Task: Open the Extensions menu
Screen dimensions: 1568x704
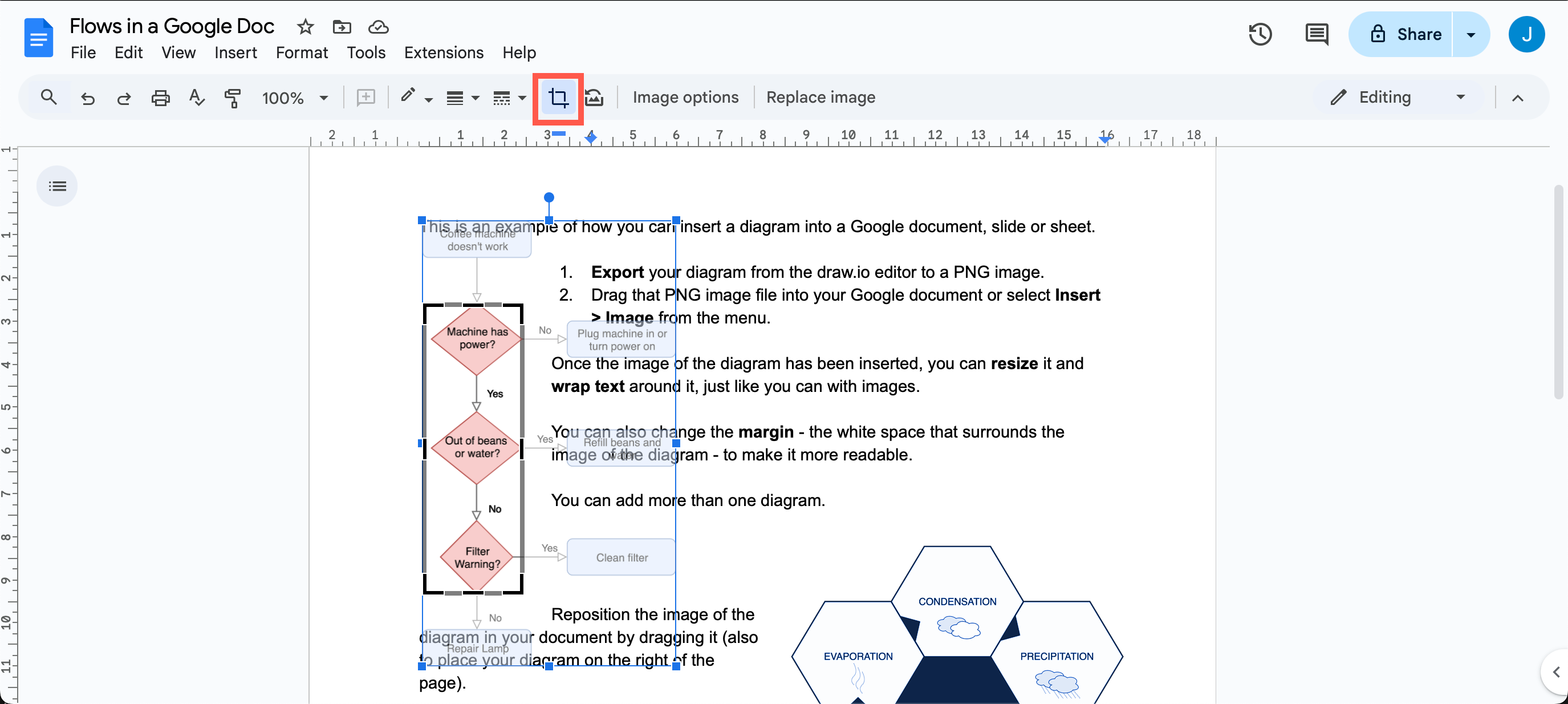Action: (x=444, y=52)
